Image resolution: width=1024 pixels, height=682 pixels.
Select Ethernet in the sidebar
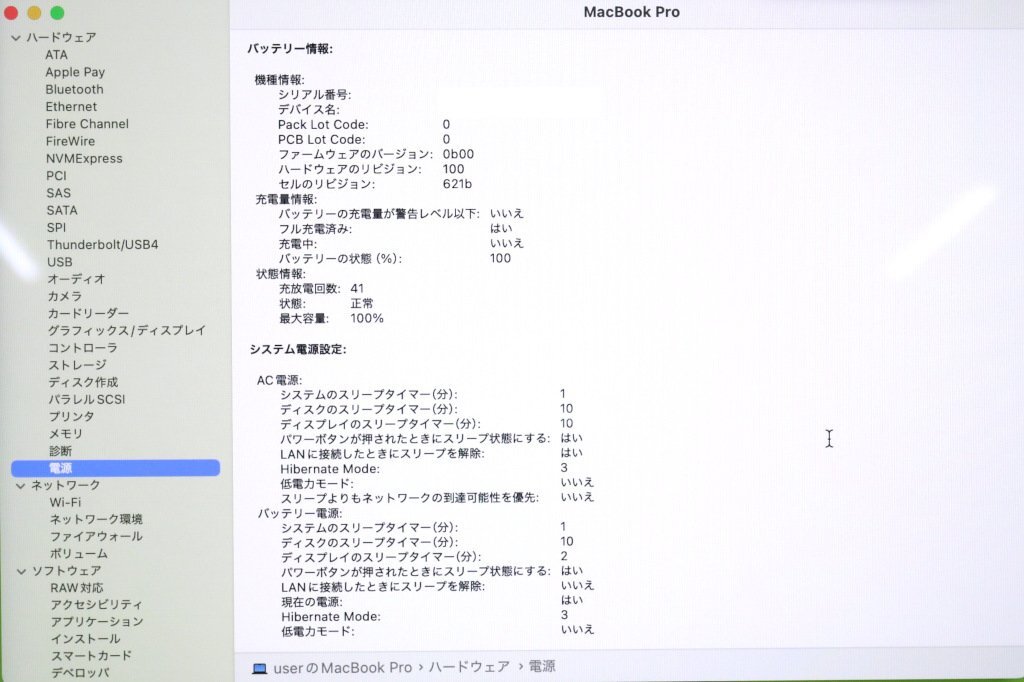71,106
